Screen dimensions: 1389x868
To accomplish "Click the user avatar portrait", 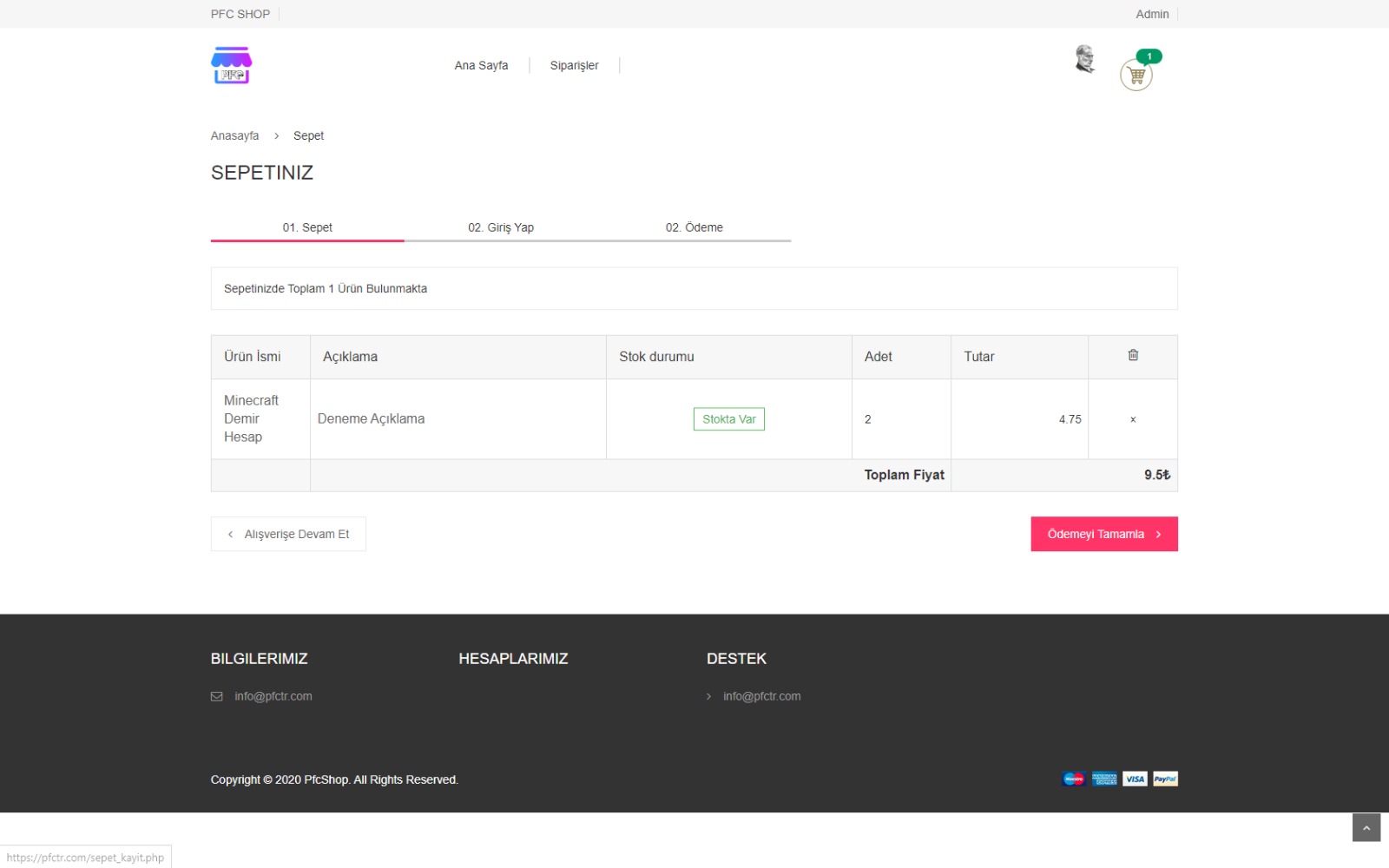I will [x=1084, y=59].
